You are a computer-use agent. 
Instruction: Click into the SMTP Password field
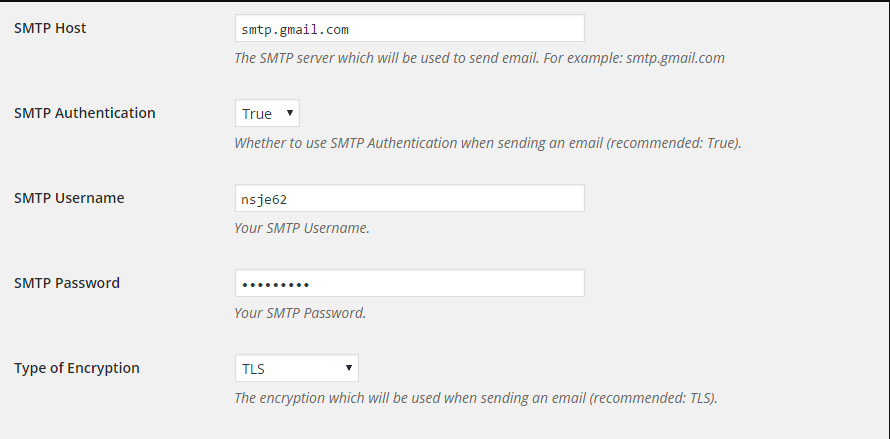pyautogui.click(x=408, y=283)
